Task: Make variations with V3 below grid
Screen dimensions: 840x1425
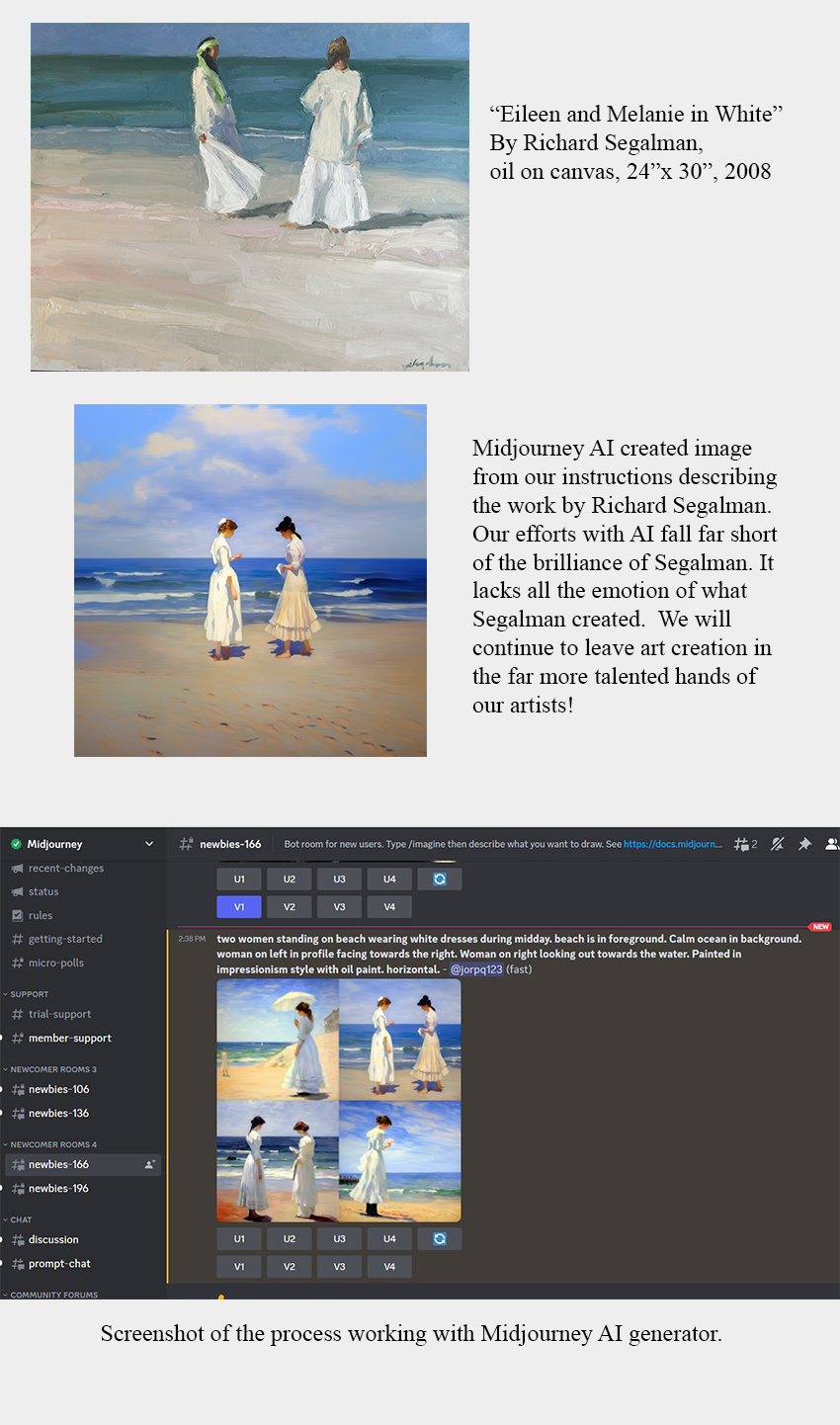Action: tap(340, 1266)
